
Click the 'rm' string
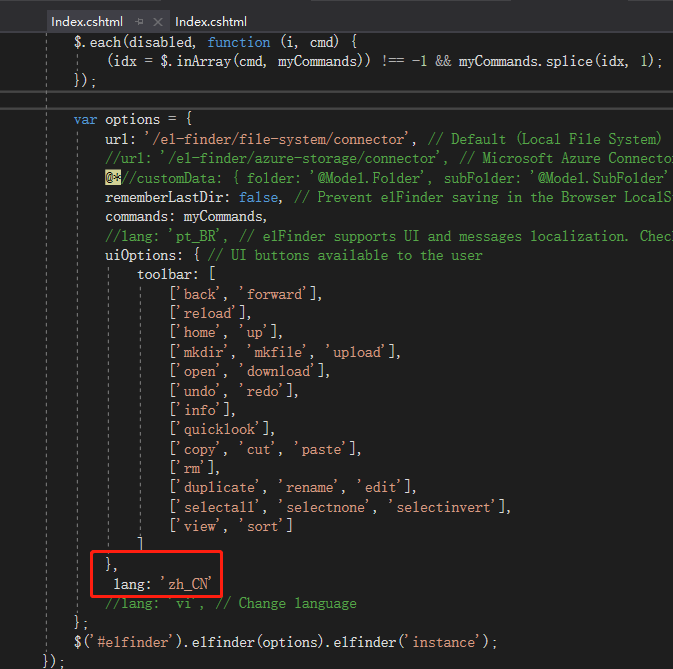(x=192, y=468)
